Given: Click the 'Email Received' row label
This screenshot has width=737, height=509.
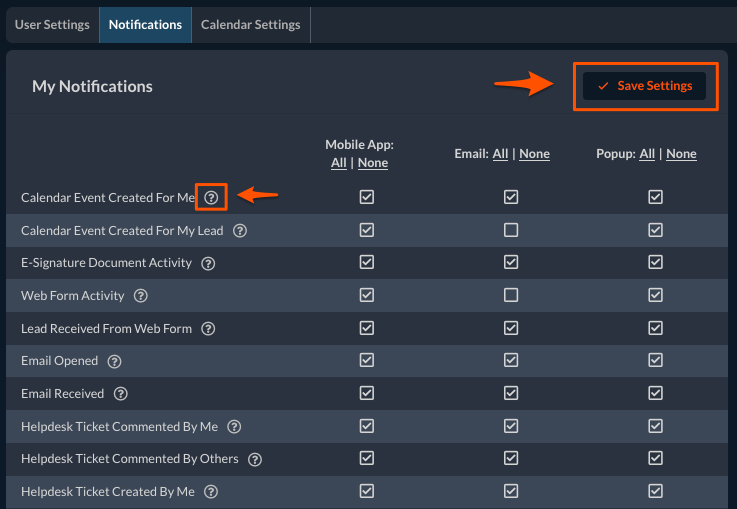Looking at the screenshot, I should point(63,394).
